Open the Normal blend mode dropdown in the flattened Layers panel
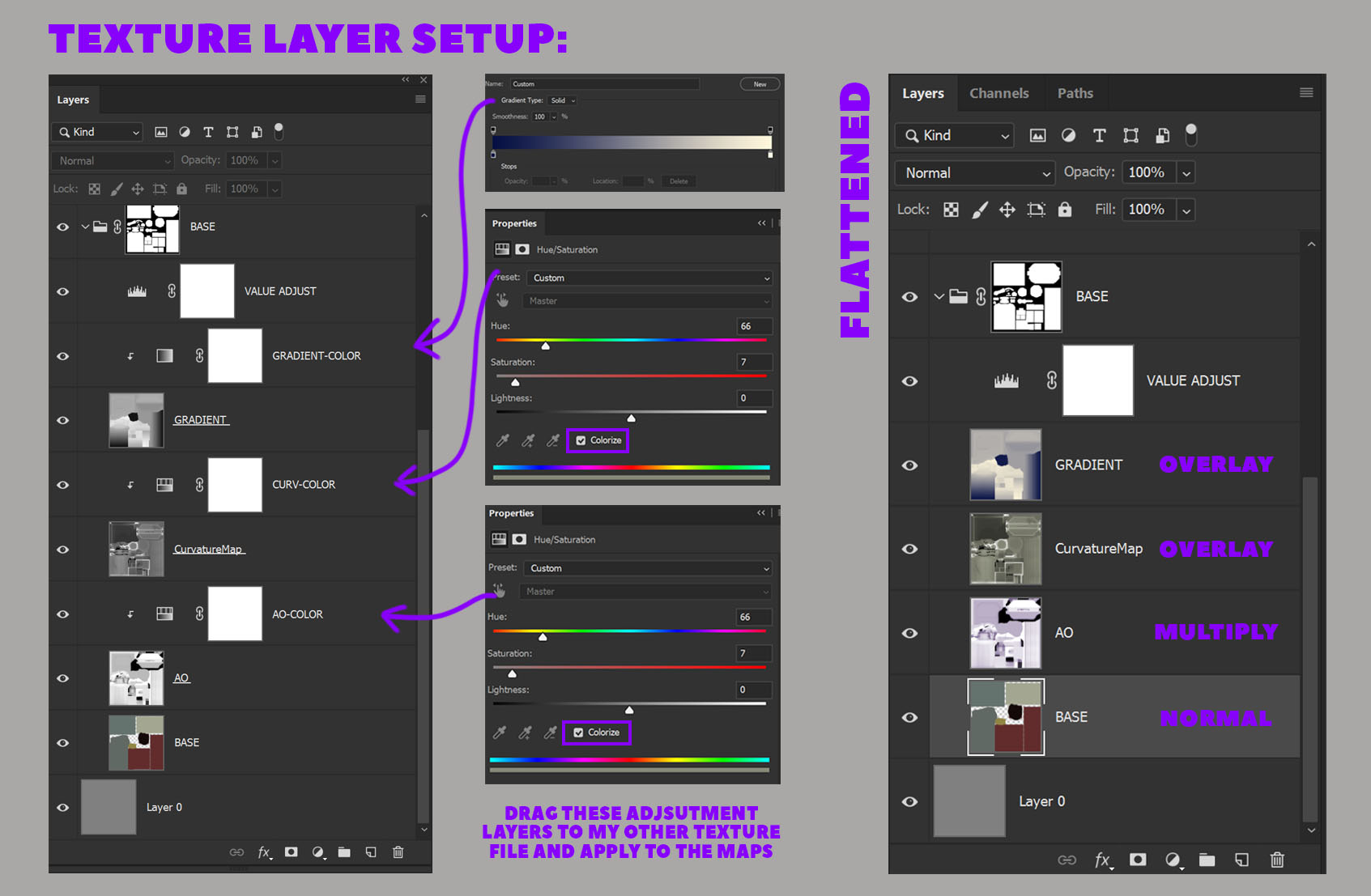 [976, 173]
